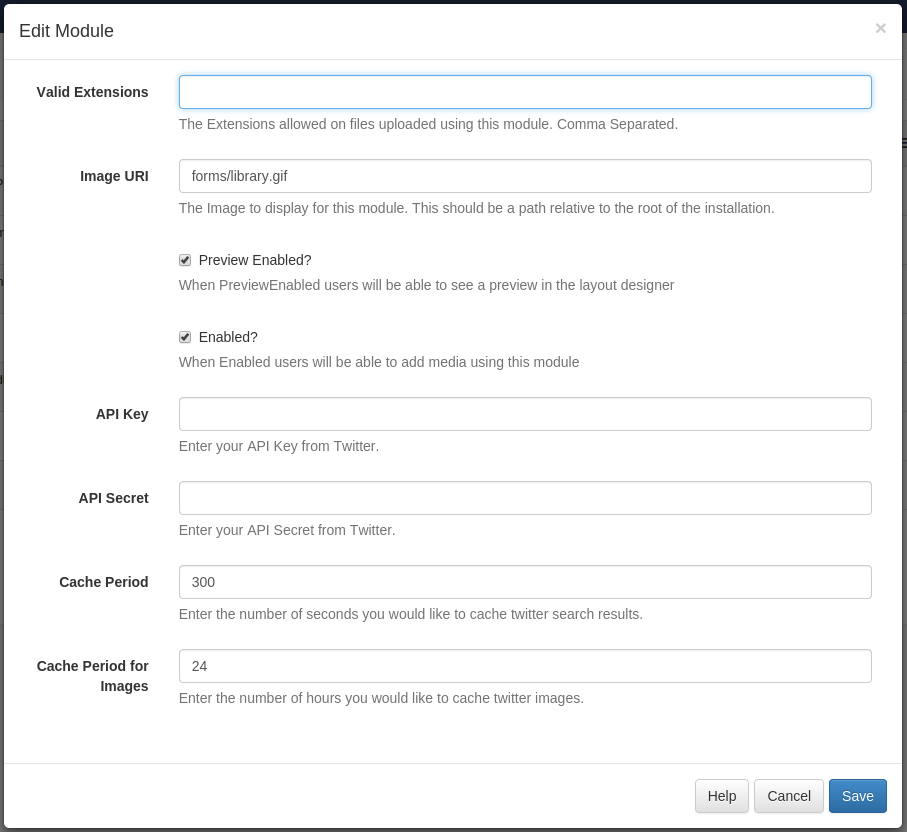Click the Cache Period field showing 300
The height and width of the screenshot is (832, 907).
[525, 582]
